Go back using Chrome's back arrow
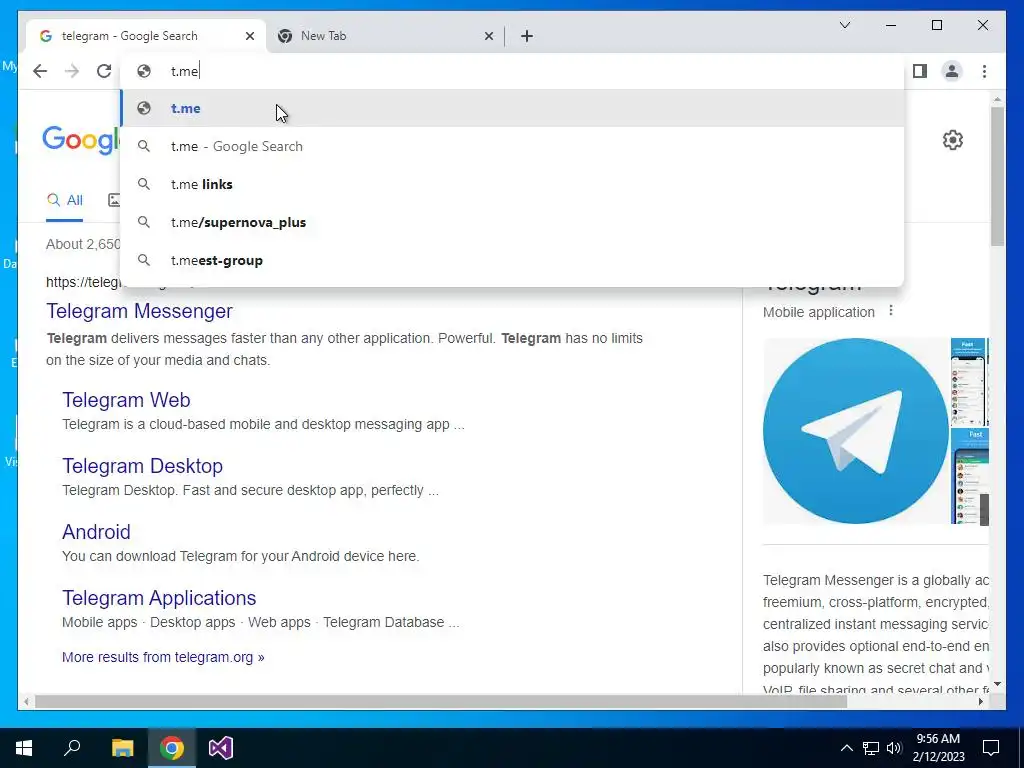Screen dimensions: 1024x768 click(40, 71)
